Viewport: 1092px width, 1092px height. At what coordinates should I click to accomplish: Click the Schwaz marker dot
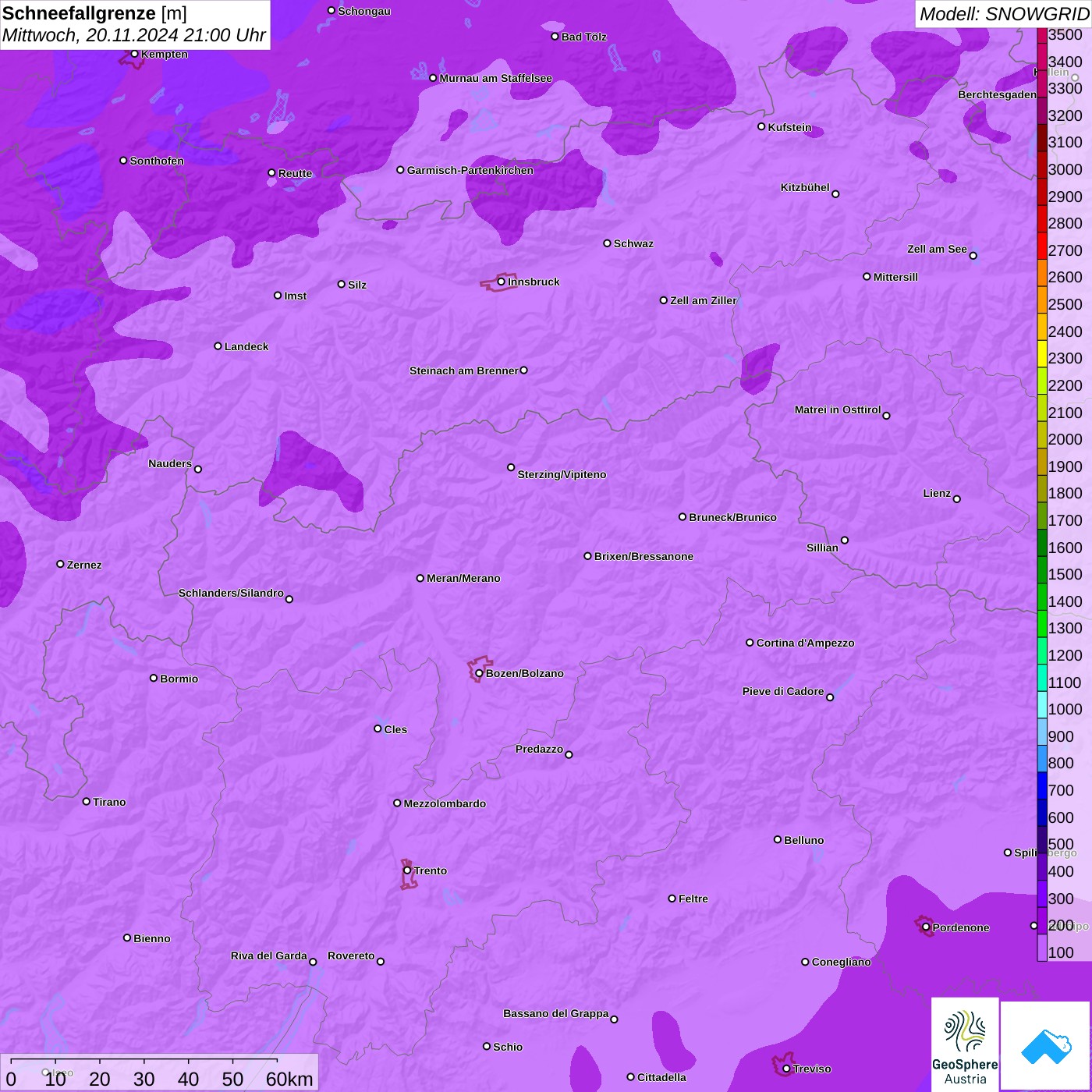[x=607, y=243]
